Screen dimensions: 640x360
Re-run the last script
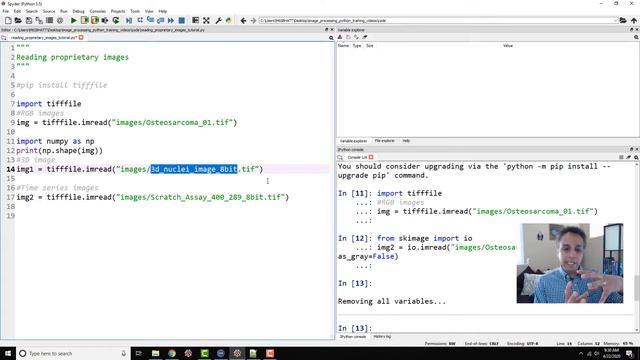(x=116, y=20)
